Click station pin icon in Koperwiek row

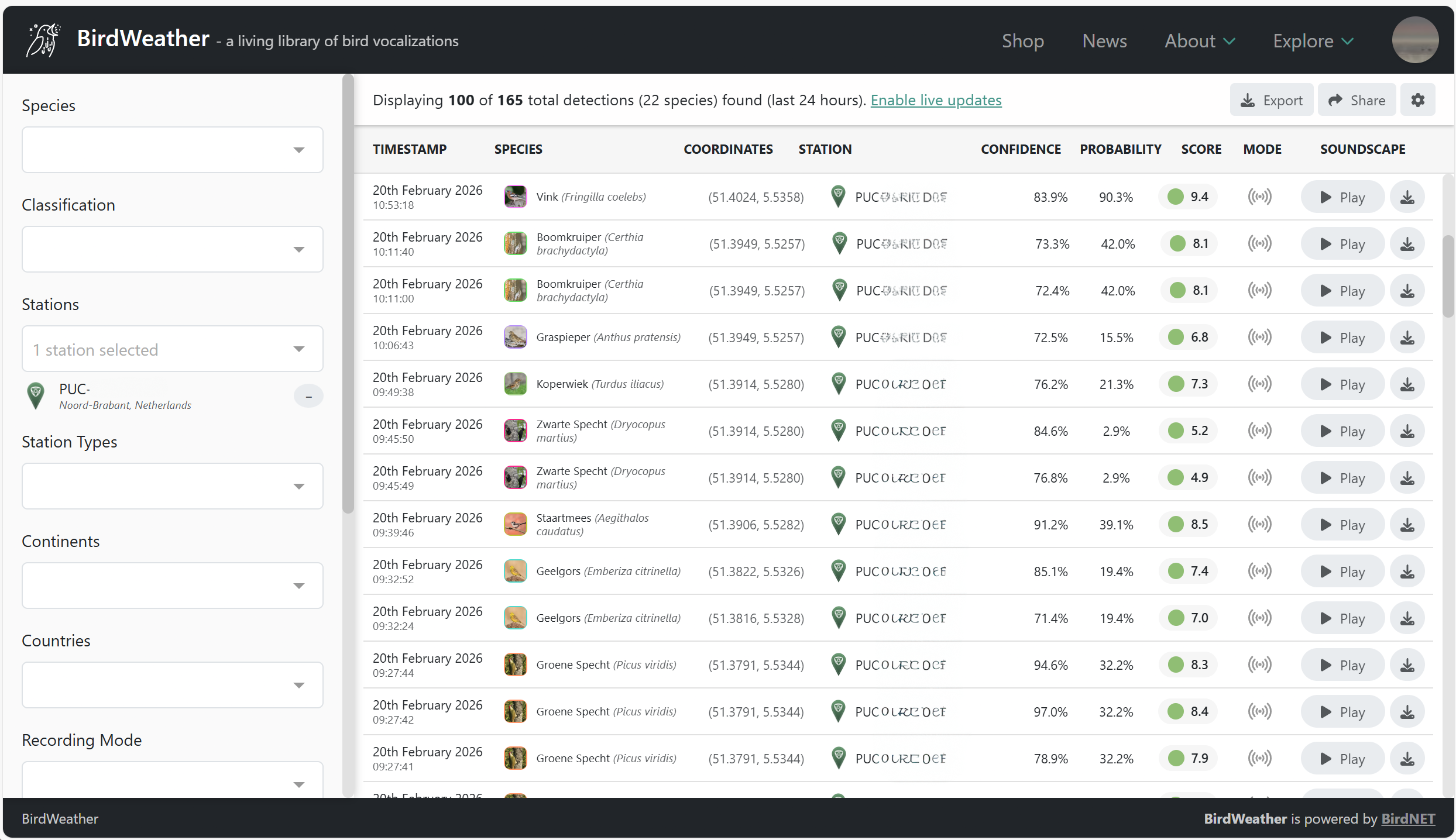(x=838, y=384)
